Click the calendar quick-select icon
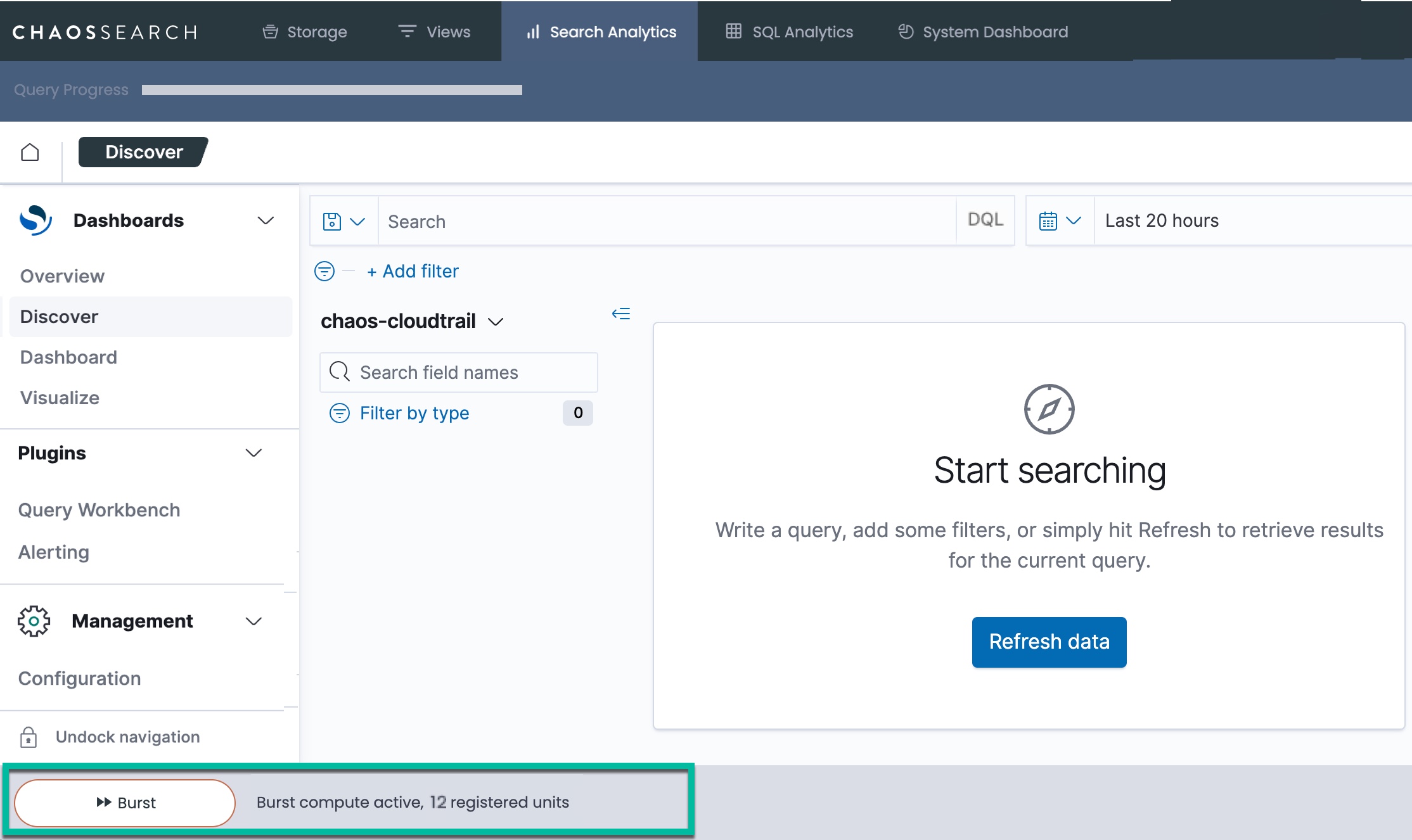Viewport: 1412px width, 840px height. point(1048,221)
